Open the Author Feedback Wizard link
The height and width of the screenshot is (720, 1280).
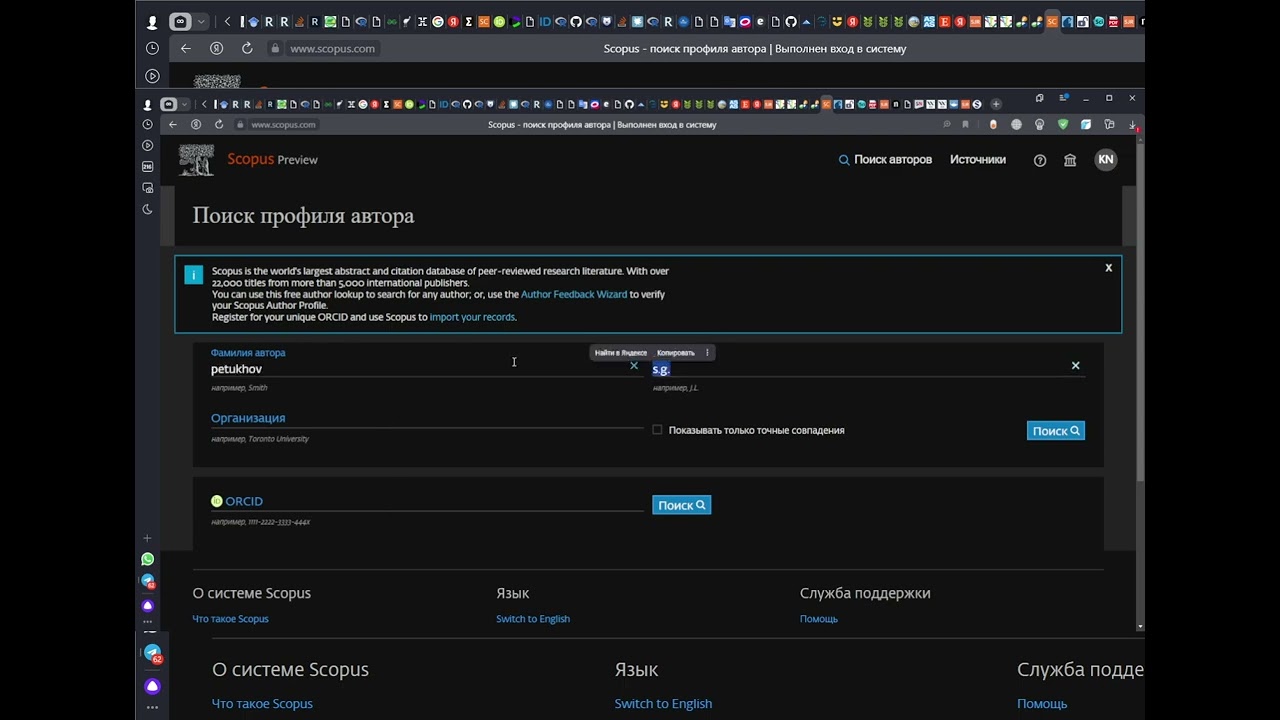tap(574, 294)
